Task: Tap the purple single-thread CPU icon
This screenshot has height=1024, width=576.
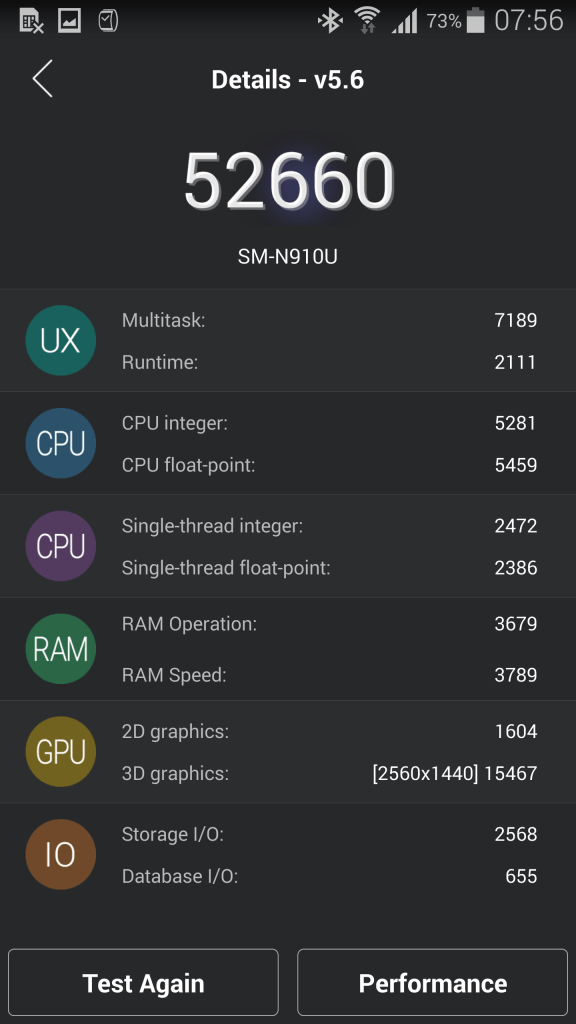Action: click(60, 546)
